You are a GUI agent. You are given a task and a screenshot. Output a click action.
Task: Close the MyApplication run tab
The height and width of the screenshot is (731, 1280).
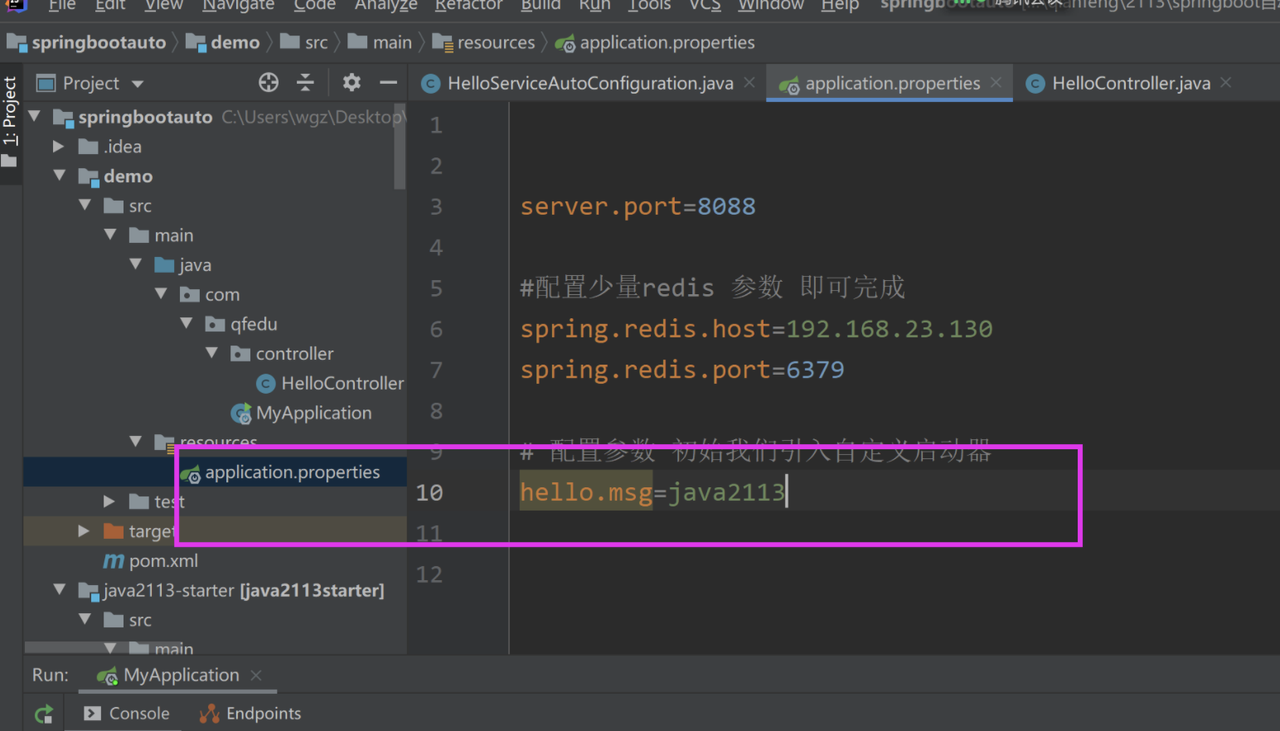coord(256,675)
